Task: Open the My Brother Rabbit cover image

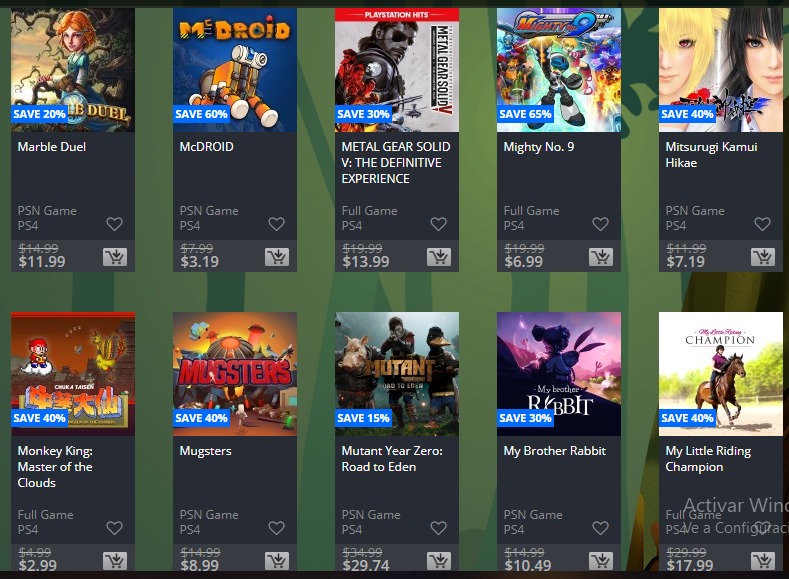Action: (x=559, y=374)
